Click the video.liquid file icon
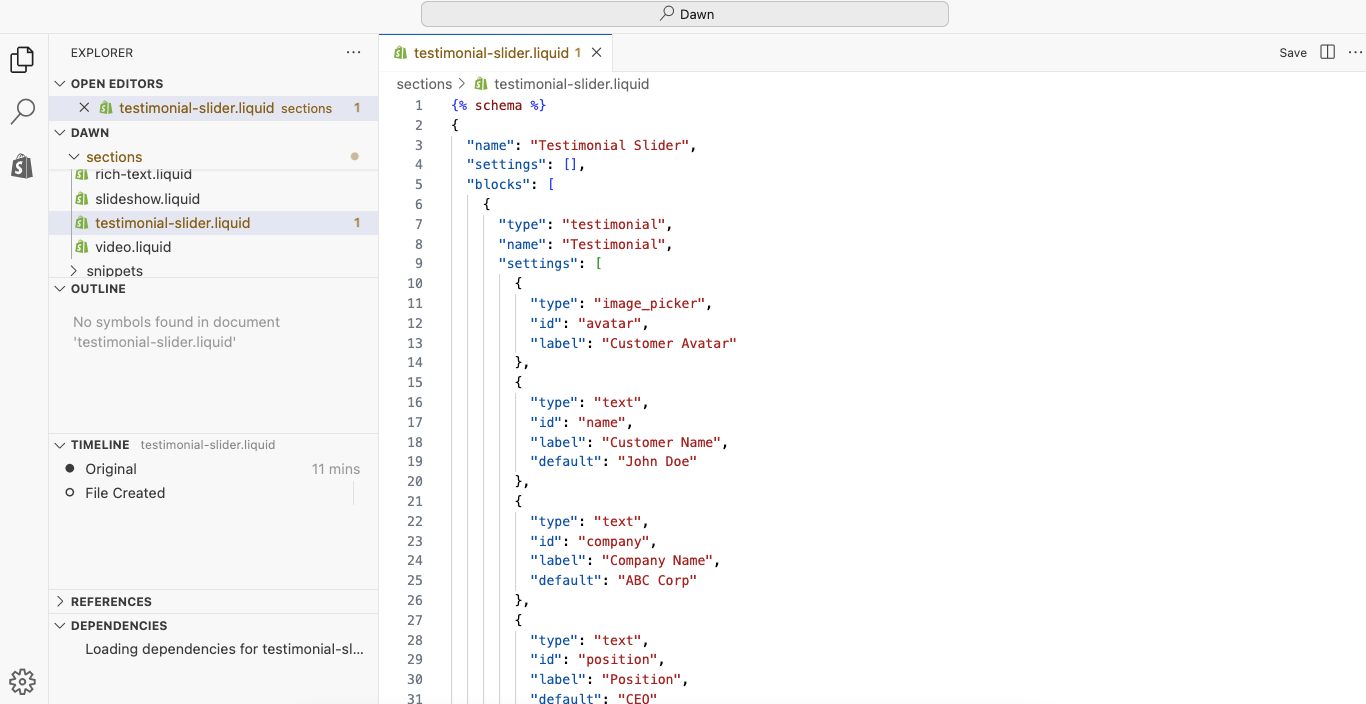The image size is (1366, 704). click(x=82, y=247)
